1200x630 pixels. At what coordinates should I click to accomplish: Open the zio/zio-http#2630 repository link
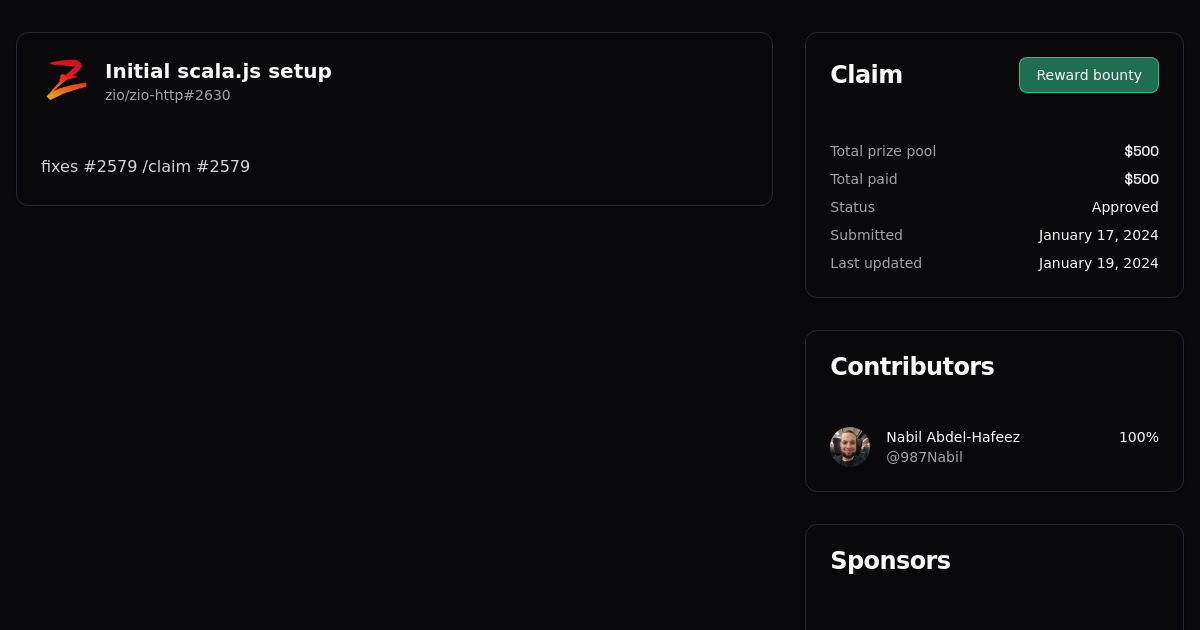167,95
